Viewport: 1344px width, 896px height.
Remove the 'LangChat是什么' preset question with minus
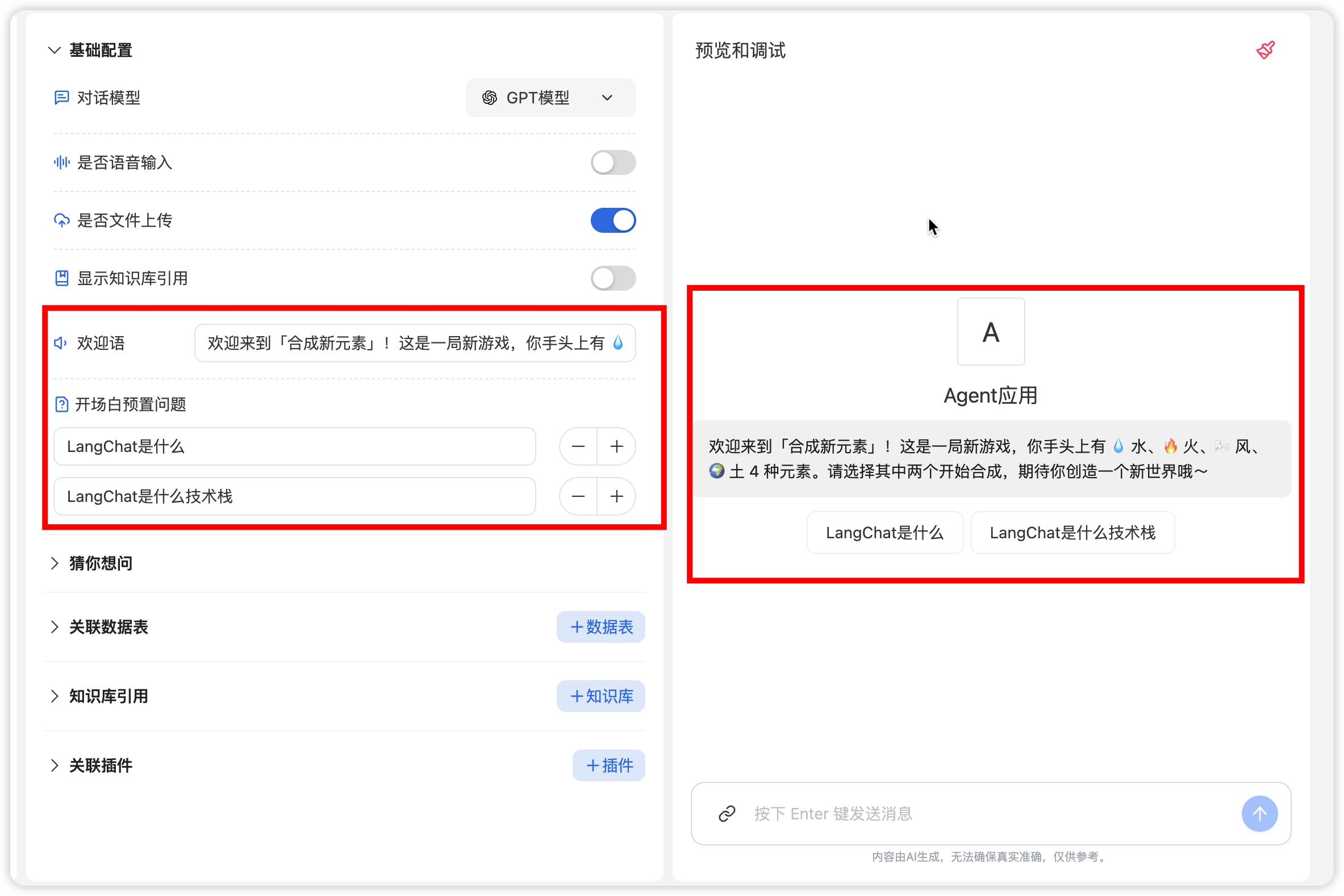click(578, 446)
